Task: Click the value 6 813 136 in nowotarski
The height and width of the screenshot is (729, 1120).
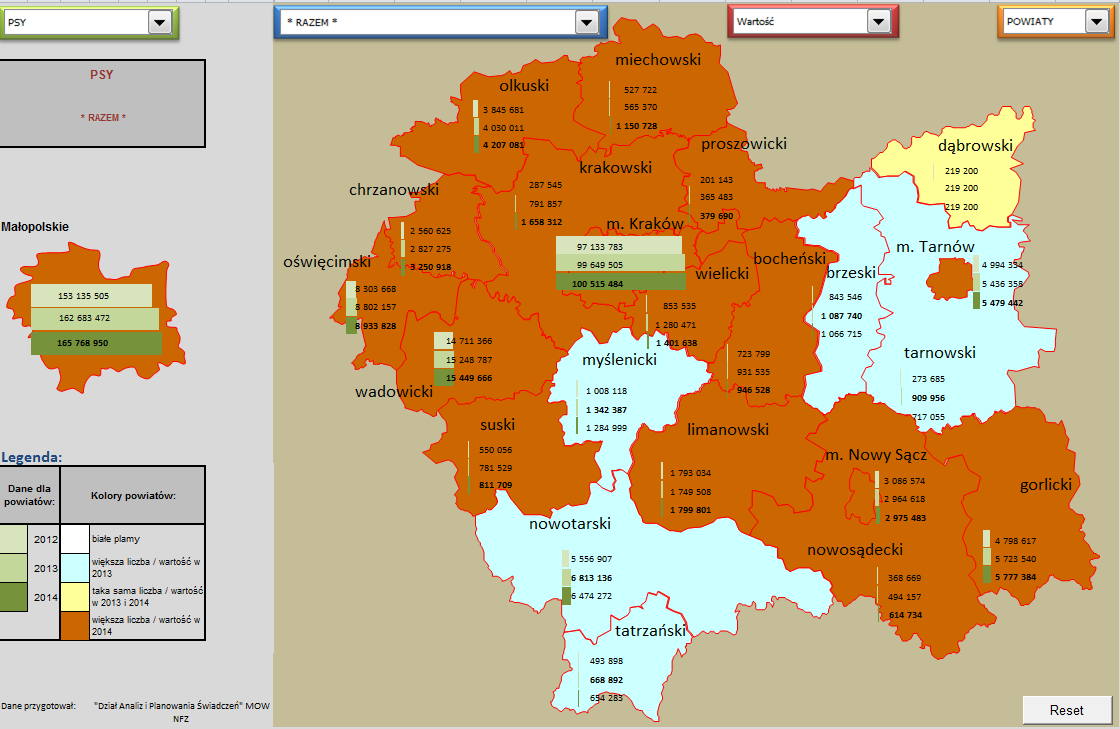Action: pos(591,578)
